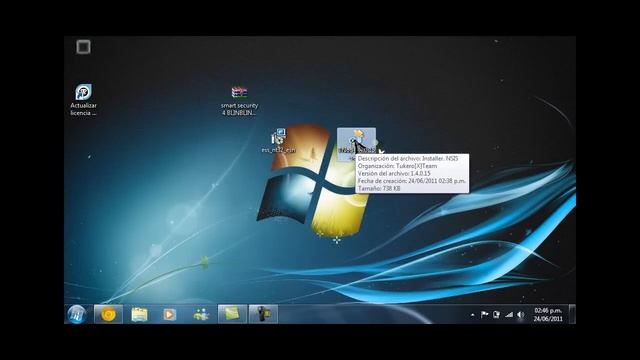This screenshot has width=640, height=360.
Task: Click the Show Desktop strip
Action: [x=572, y=314]
